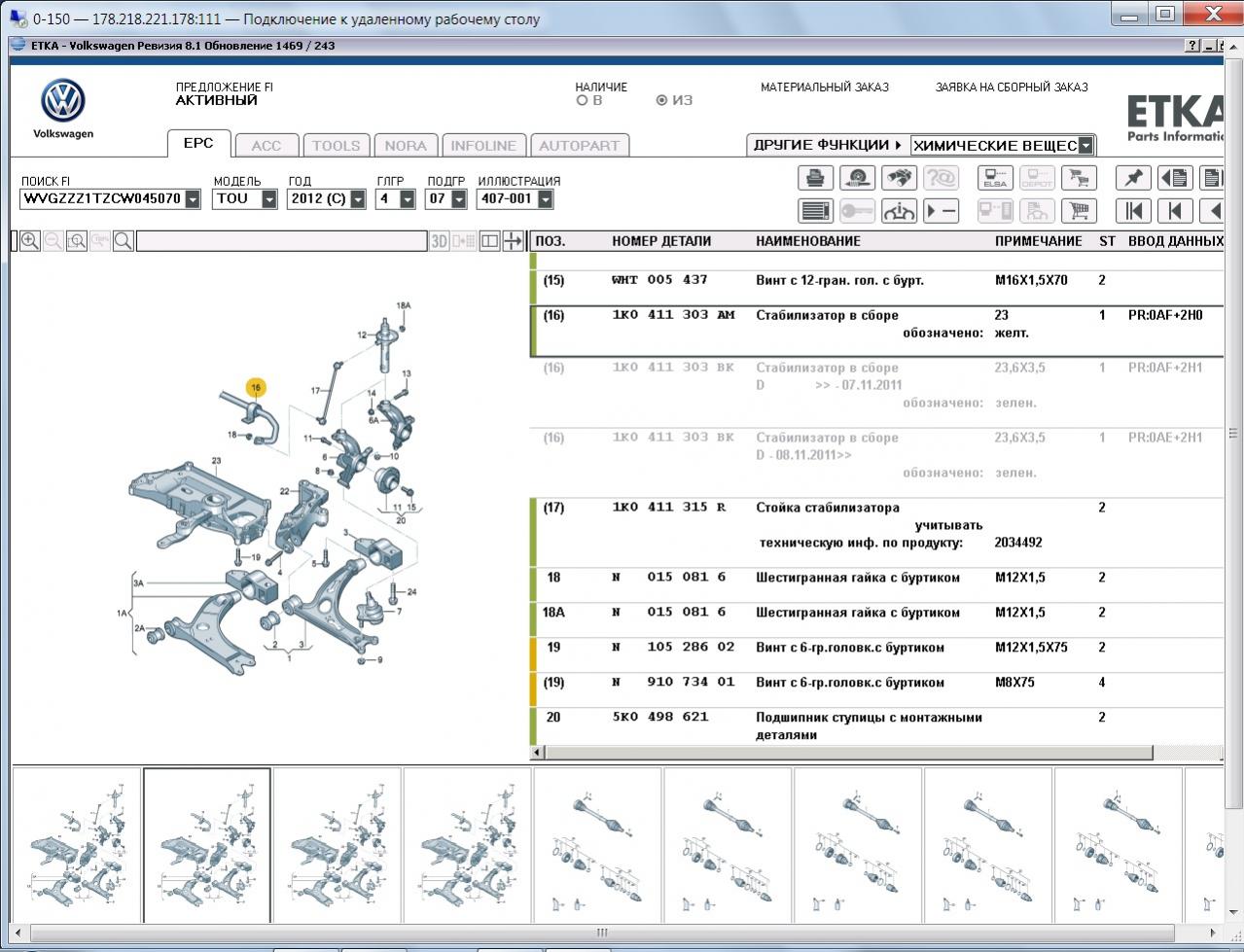Select part number 5K0 498 621
The height and width of the screenshot is (952, 1244).
click(660, 718)
